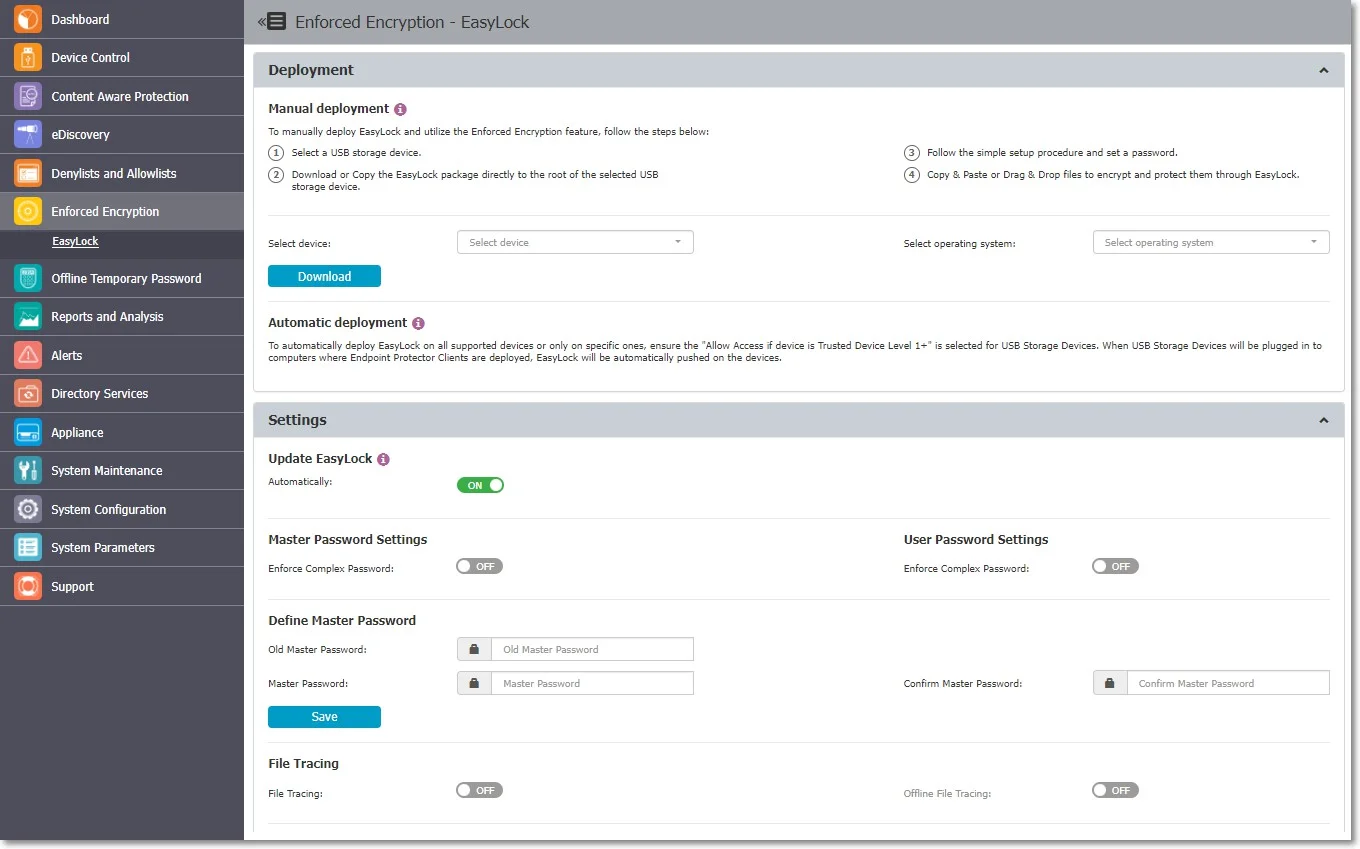Click the Settings section header title
The width and height of the screenshot is (1360, 849).
[x=297, y=420]
